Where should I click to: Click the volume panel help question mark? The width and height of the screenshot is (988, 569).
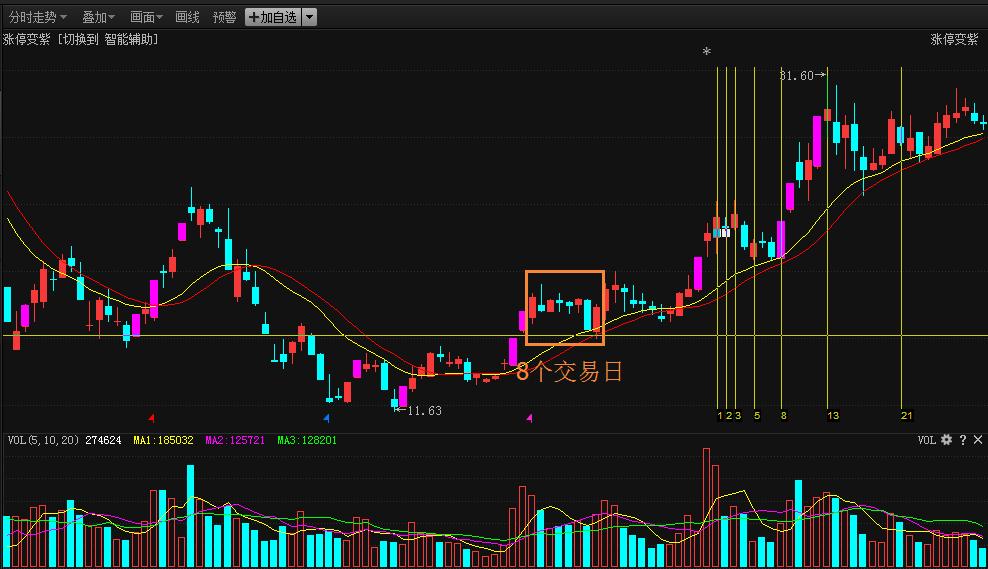coord(963,440)
